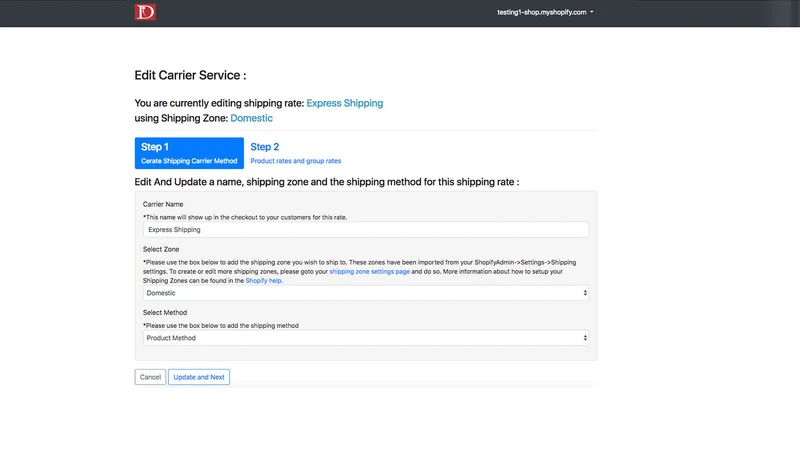The image size is (800, 450).
Task: Open the Shopify help link
Action: click(264, 281)
